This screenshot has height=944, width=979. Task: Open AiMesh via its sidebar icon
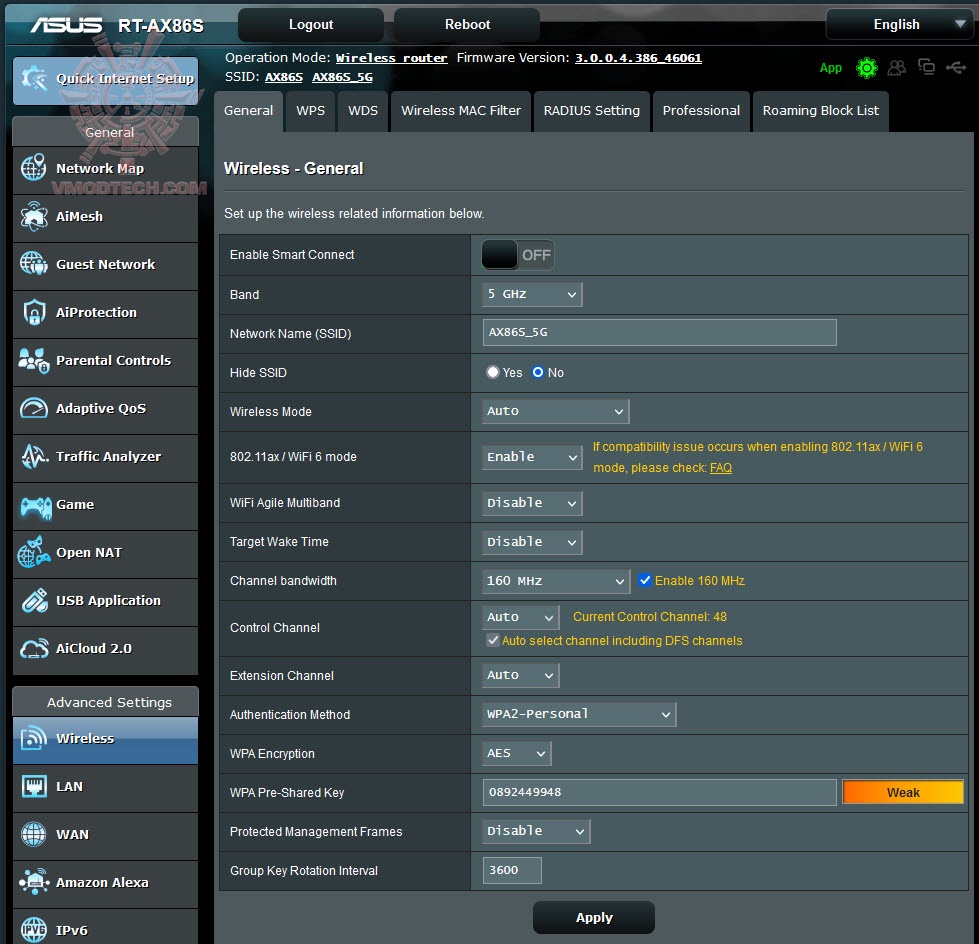click(x=34, y=216)
